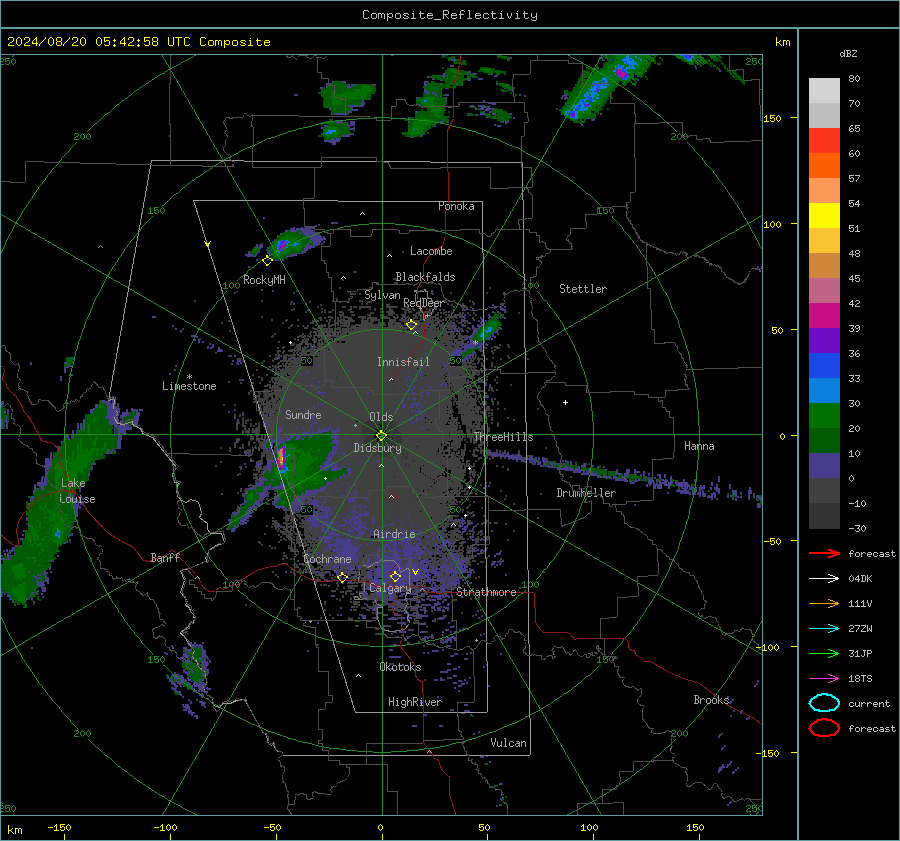Viewport: 900px width, 841px height.
Task: Click the Banff town label
Action: pyautogui.click(x=165, y=557)
